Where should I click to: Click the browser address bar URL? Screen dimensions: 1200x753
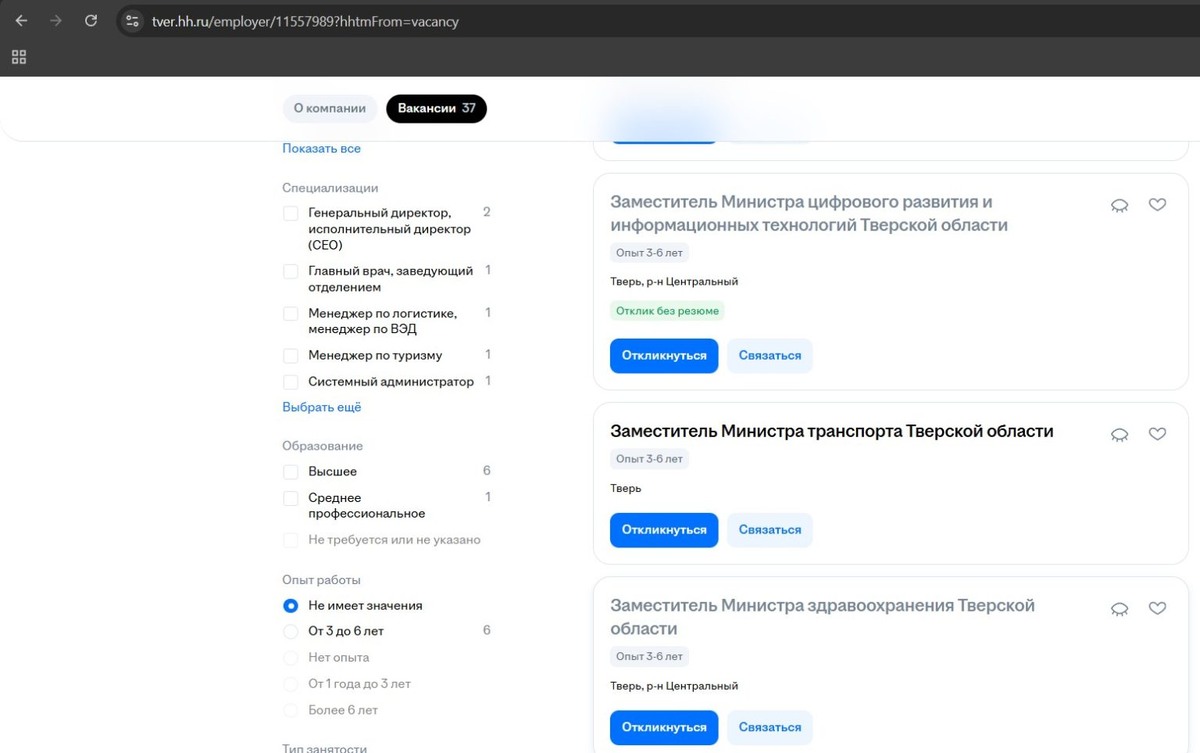coord(305,21)
